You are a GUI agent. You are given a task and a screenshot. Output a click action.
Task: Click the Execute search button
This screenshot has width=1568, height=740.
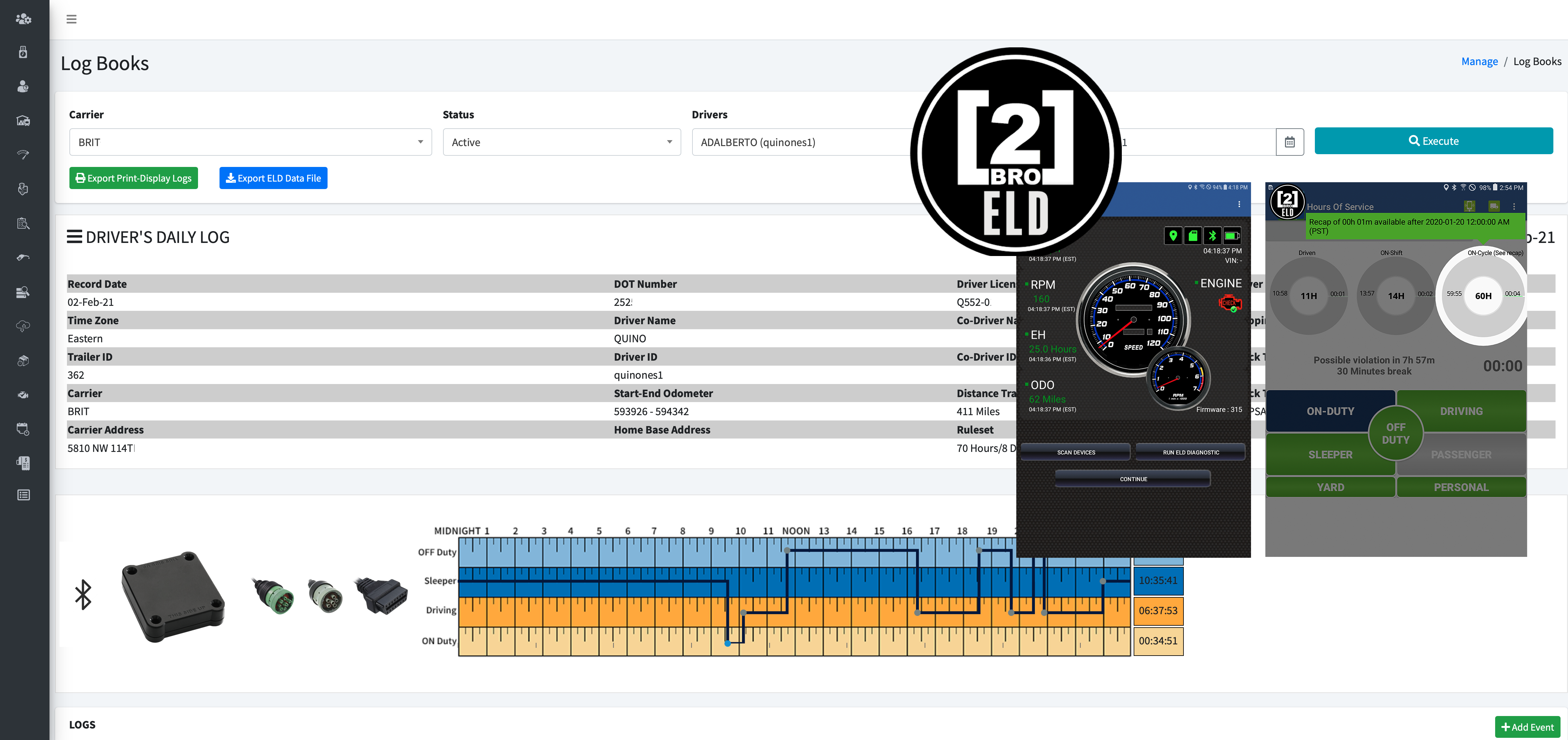pyautogui.click(x=1433, y=141)
